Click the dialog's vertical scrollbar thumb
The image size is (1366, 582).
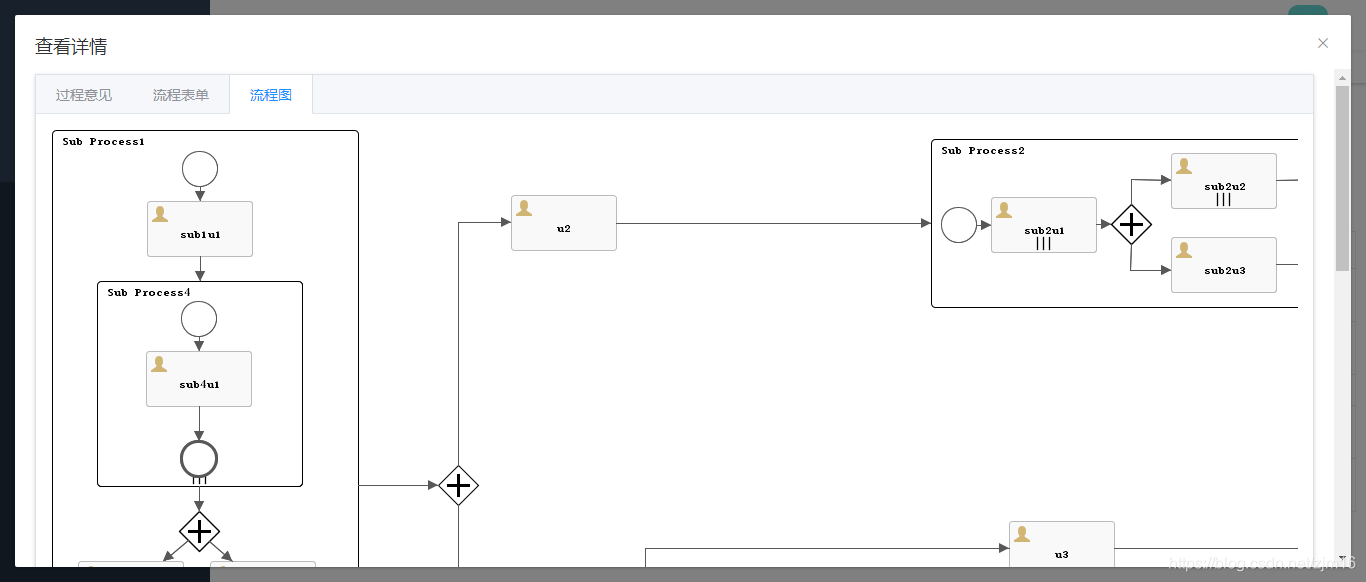tap(1342, 177)
